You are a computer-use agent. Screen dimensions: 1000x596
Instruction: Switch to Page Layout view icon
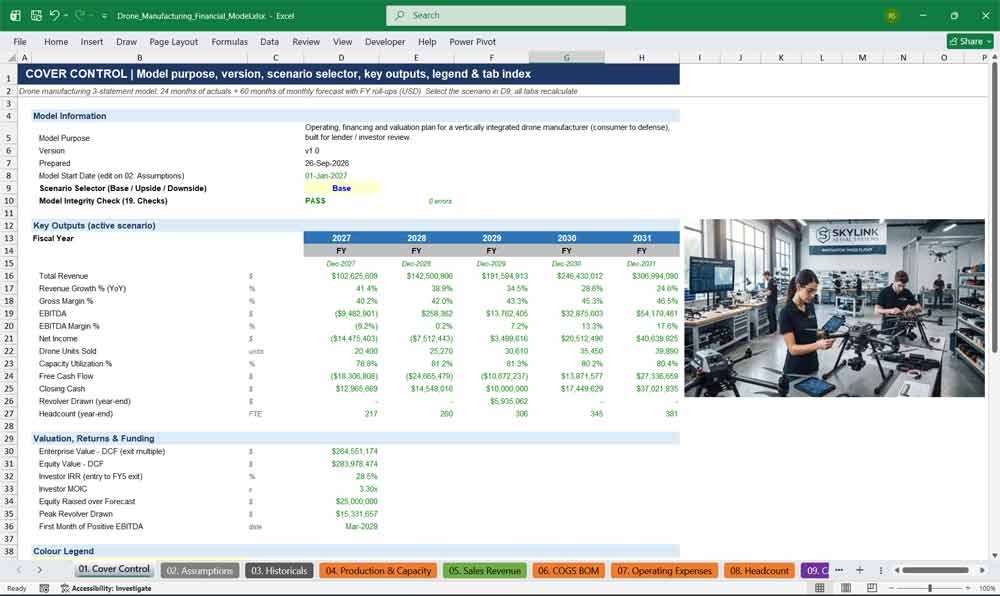(846, 588)
